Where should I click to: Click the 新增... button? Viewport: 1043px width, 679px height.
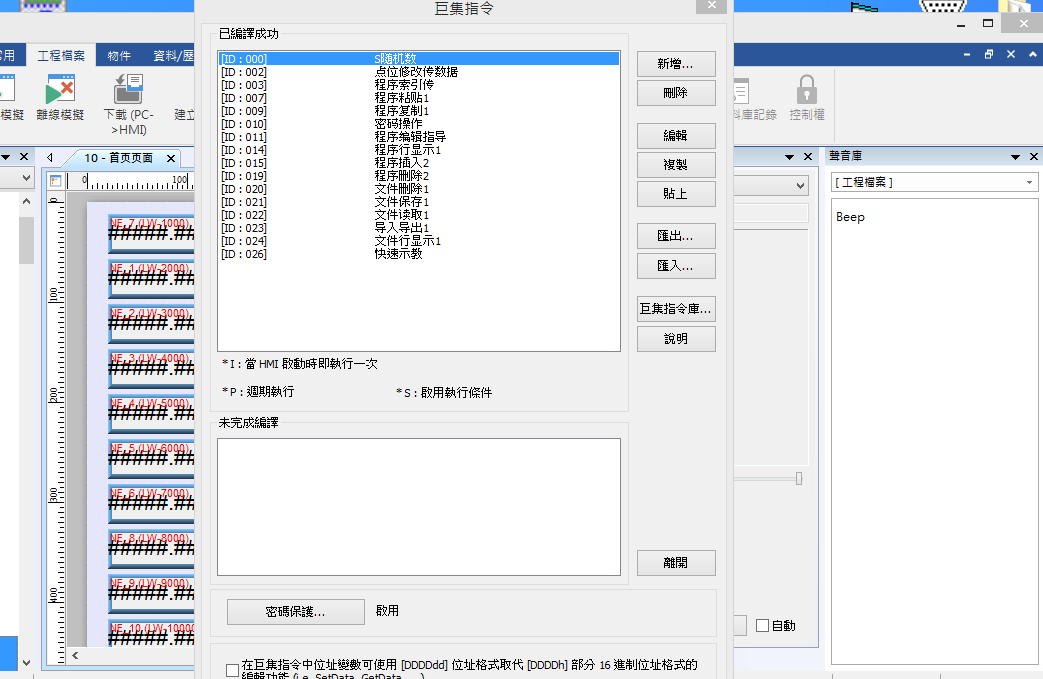(x=676, y=64)
